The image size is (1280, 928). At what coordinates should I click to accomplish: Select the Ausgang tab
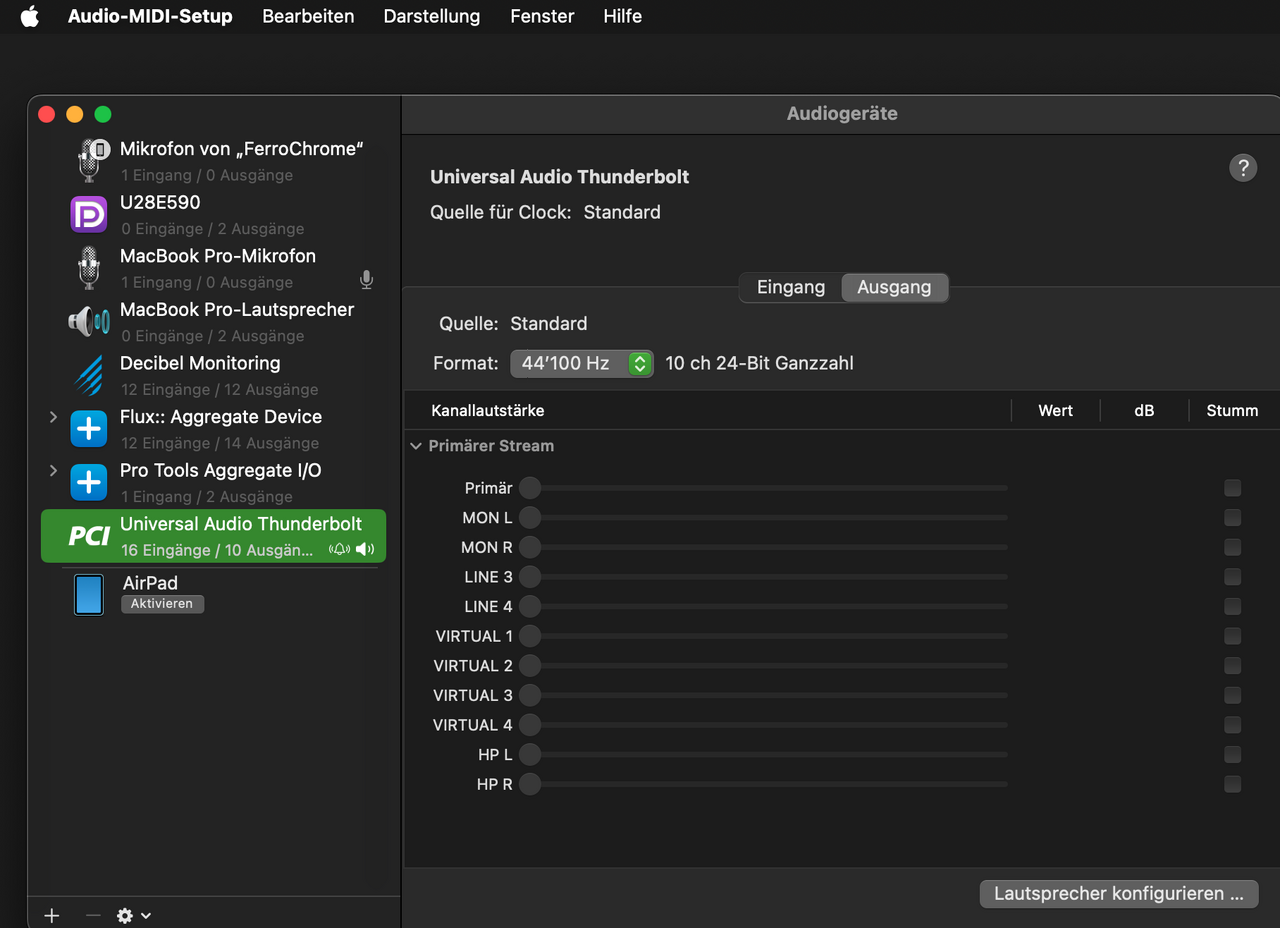click(894, 287)
